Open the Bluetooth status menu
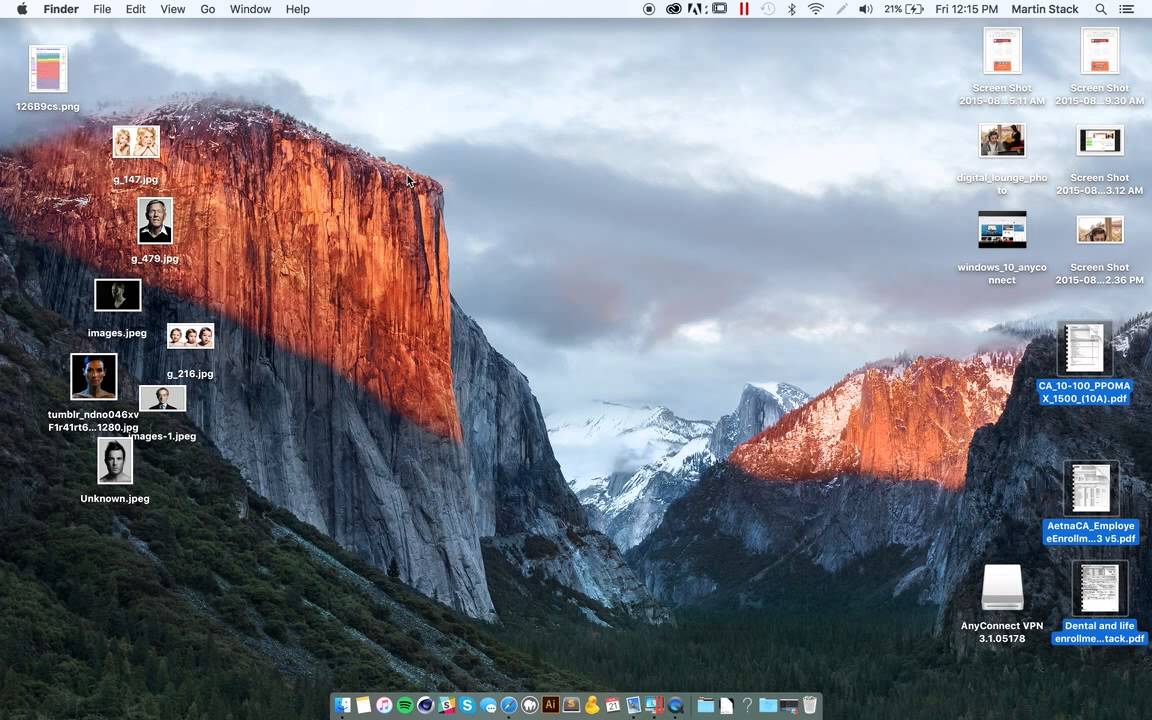1152x720 pixels. (791, 9)
